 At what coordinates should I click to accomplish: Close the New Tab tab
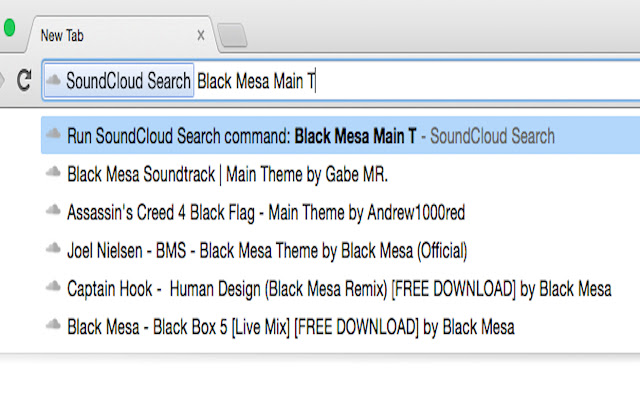click(201, 35)
